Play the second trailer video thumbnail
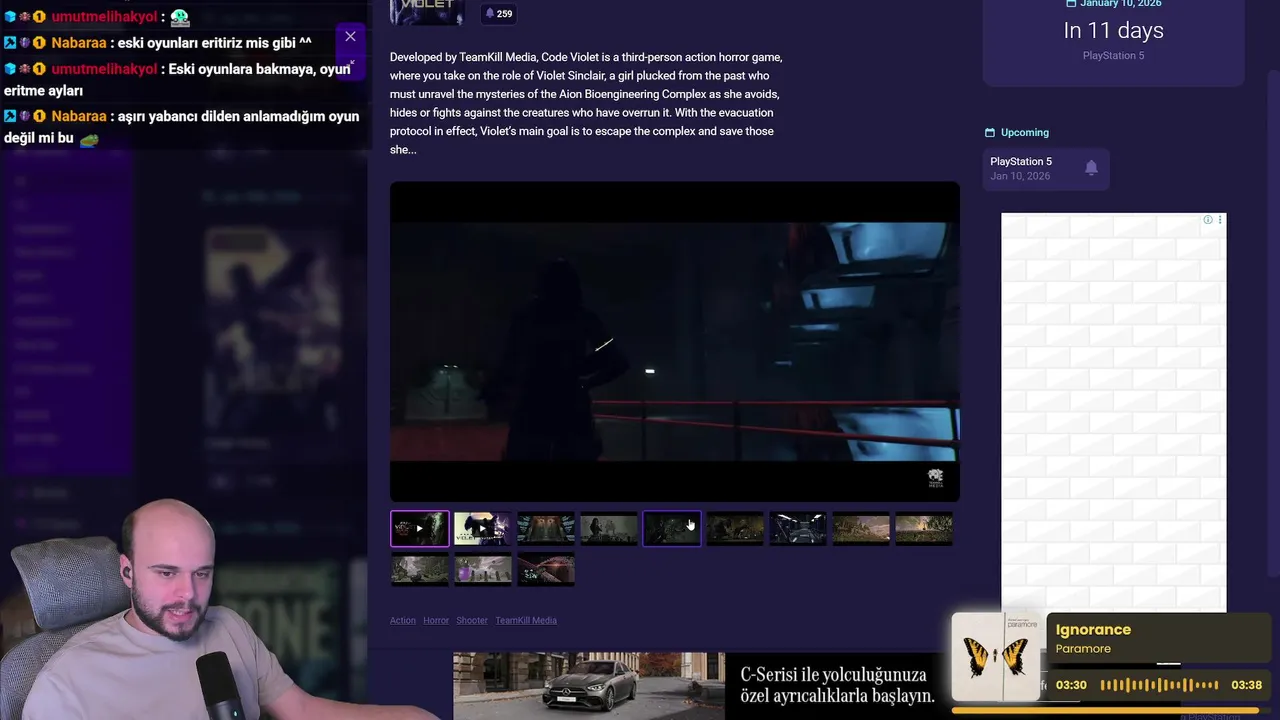 pyautogui.click(x=482, y=528)
